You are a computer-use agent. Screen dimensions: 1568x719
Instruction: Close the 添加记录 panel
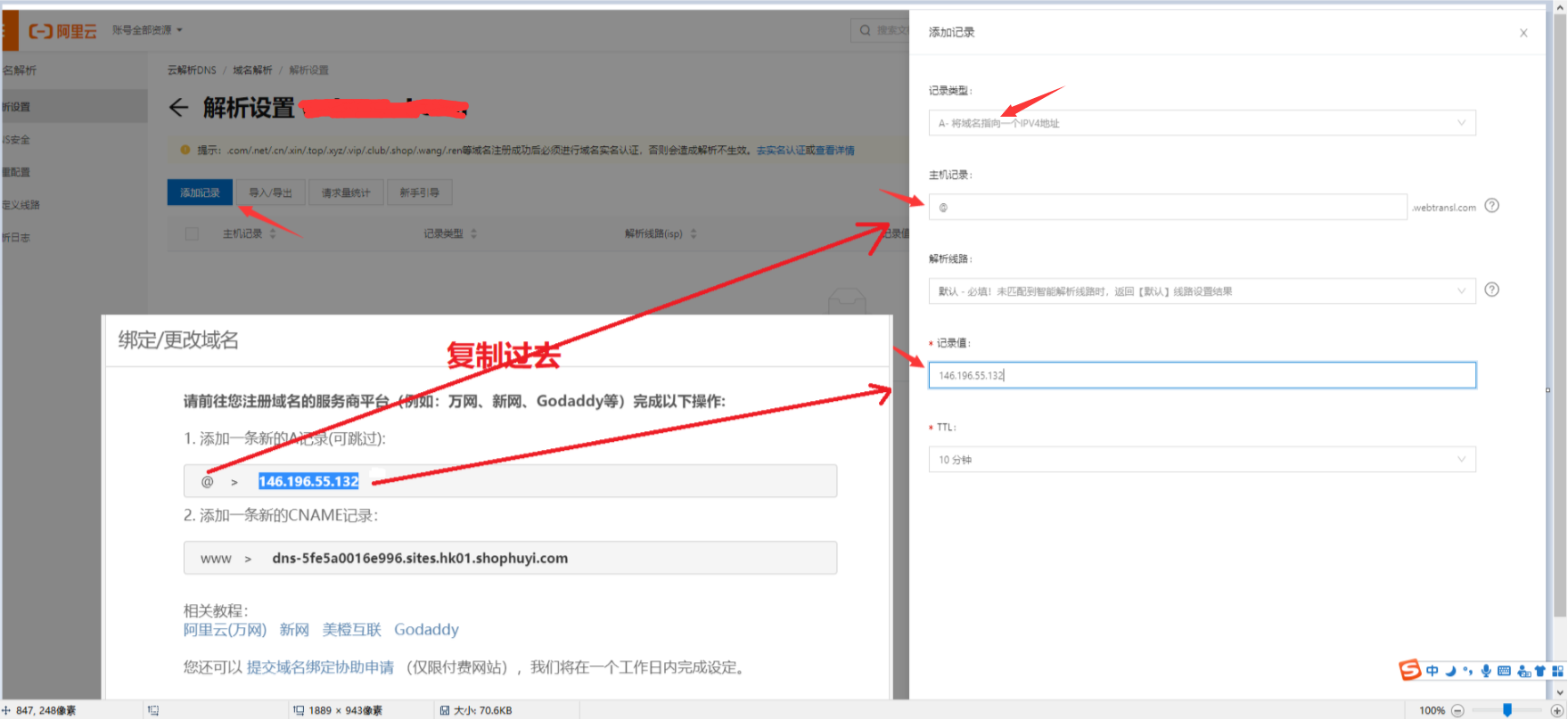[1523, 33]
